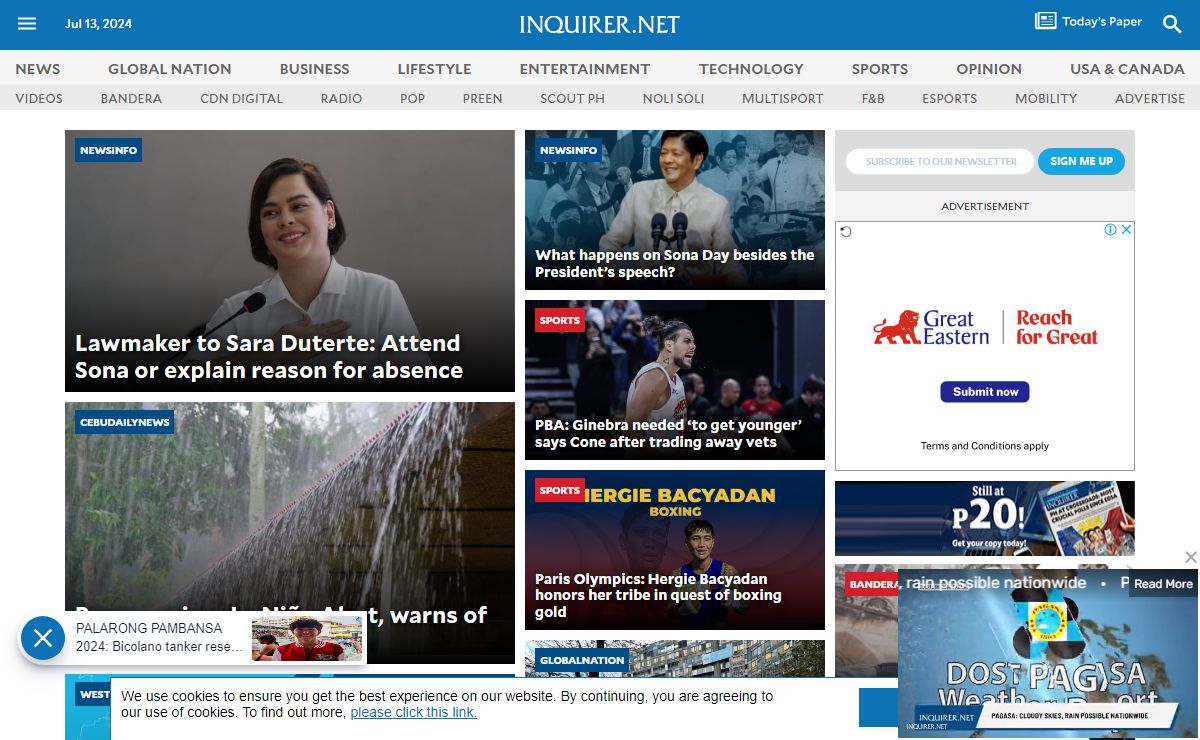The height and width of the screenshot is (740, 1200).
Task: Go to CDN Digital link
Action: [241, 98]
